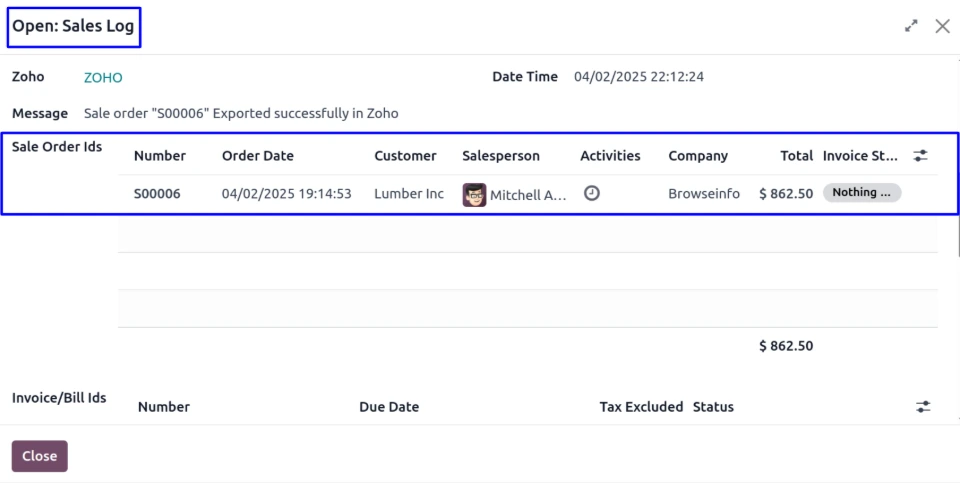The image size is (960, 483).
Task: Click Mitchell Admin's avatar picture
Action: [474, 194]
